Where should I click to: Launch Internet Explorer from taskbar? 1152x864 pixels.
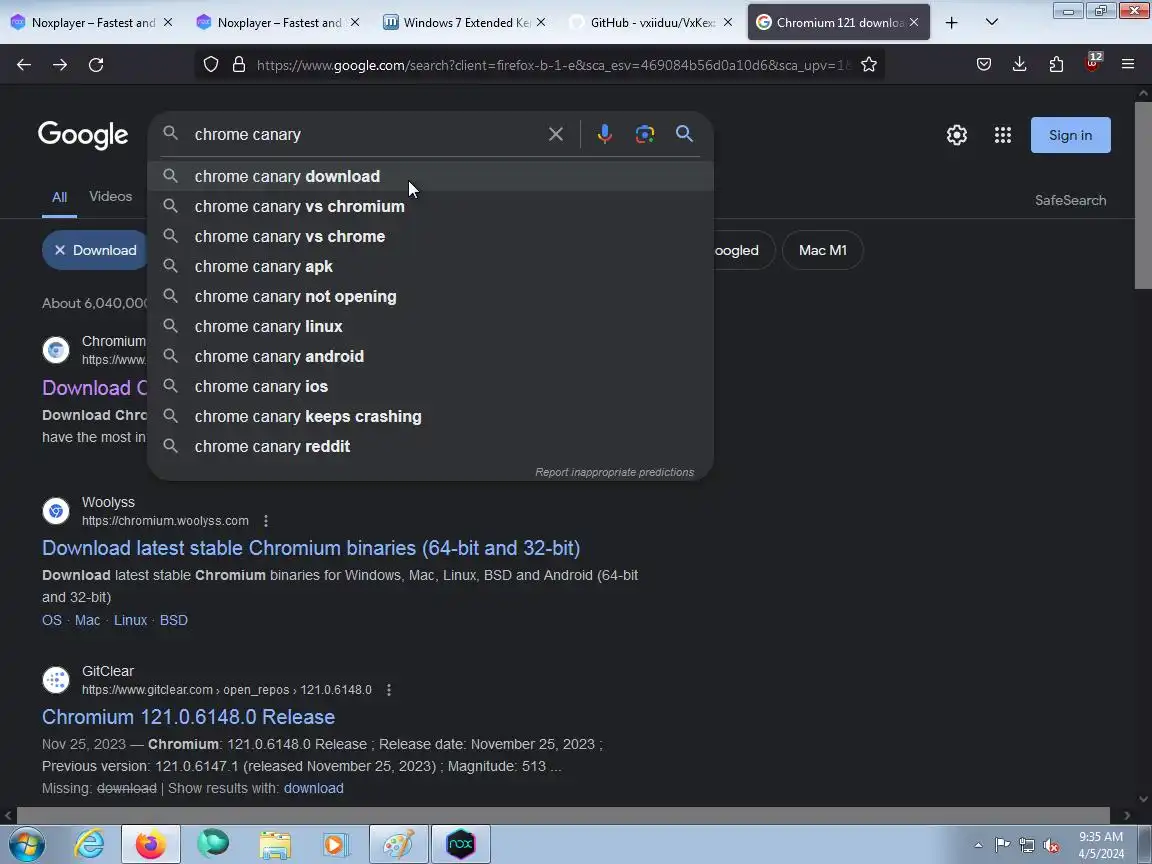tap(89, 845)
